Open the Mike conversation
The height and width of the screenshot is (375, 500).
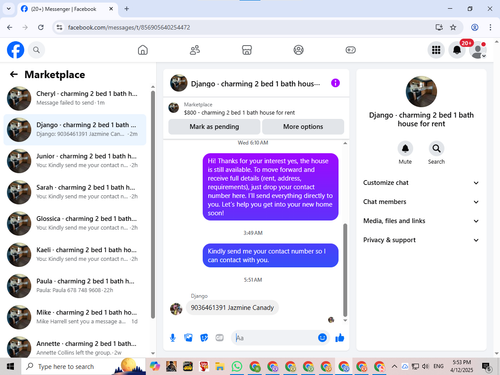tap(75, 317)
